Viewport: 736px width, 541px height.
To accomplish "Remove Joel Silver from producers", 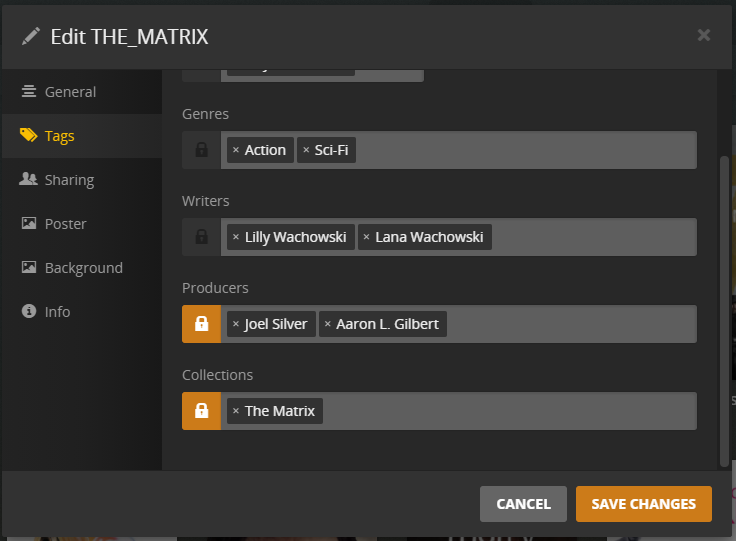I will 236,324.
